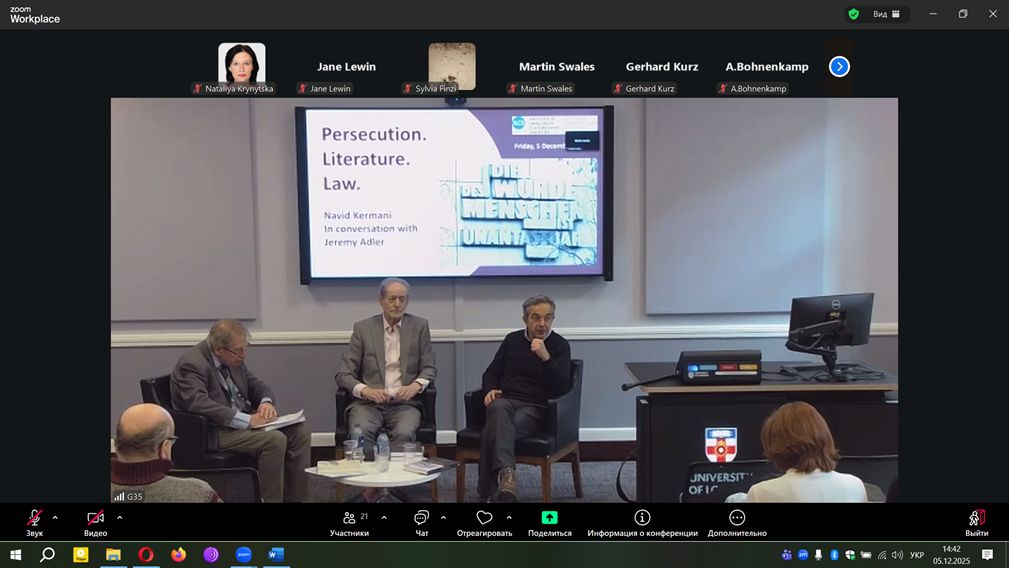Screen dimensions: 1009x568
Task: Open the Дополнительно more options menu
Action: click(737, 518)
